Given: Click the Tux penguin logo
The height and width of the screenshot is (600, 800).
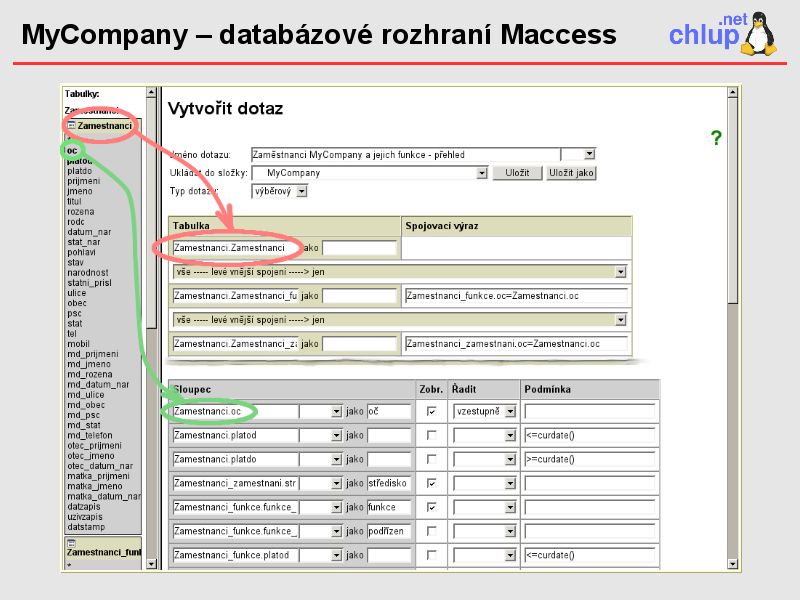Looking at the screenshot, I should coord(759,34).
